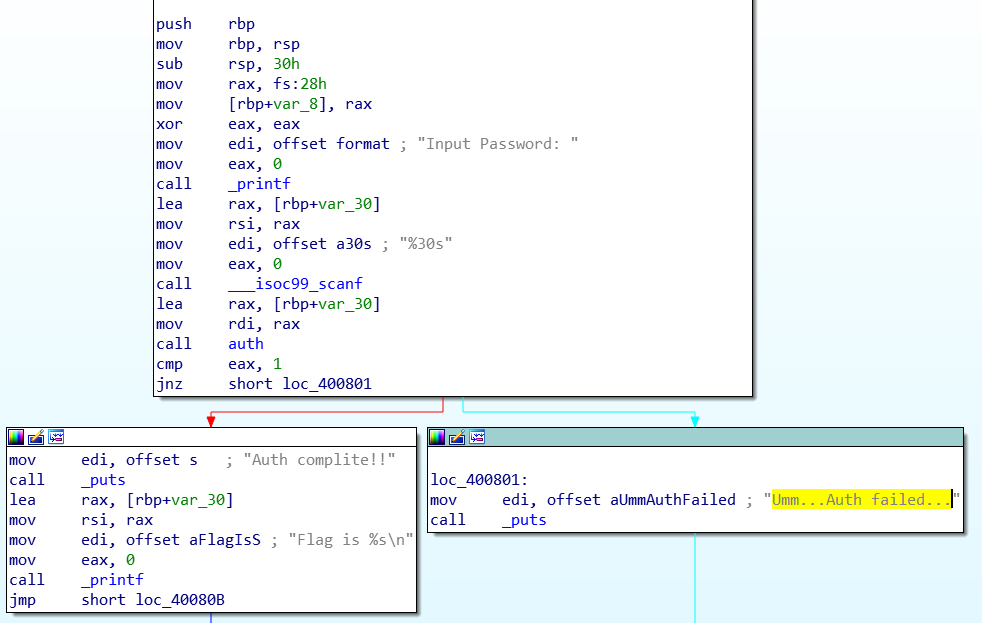Select the "offset s" operand
982x623 pixels.
[x=162, y=460]
